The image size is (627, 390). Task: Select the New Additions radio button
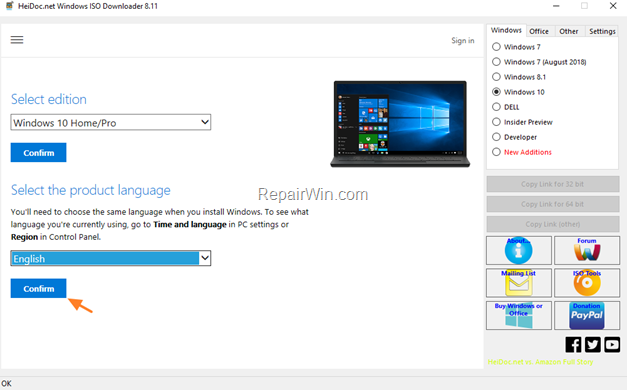coord(496,152)
